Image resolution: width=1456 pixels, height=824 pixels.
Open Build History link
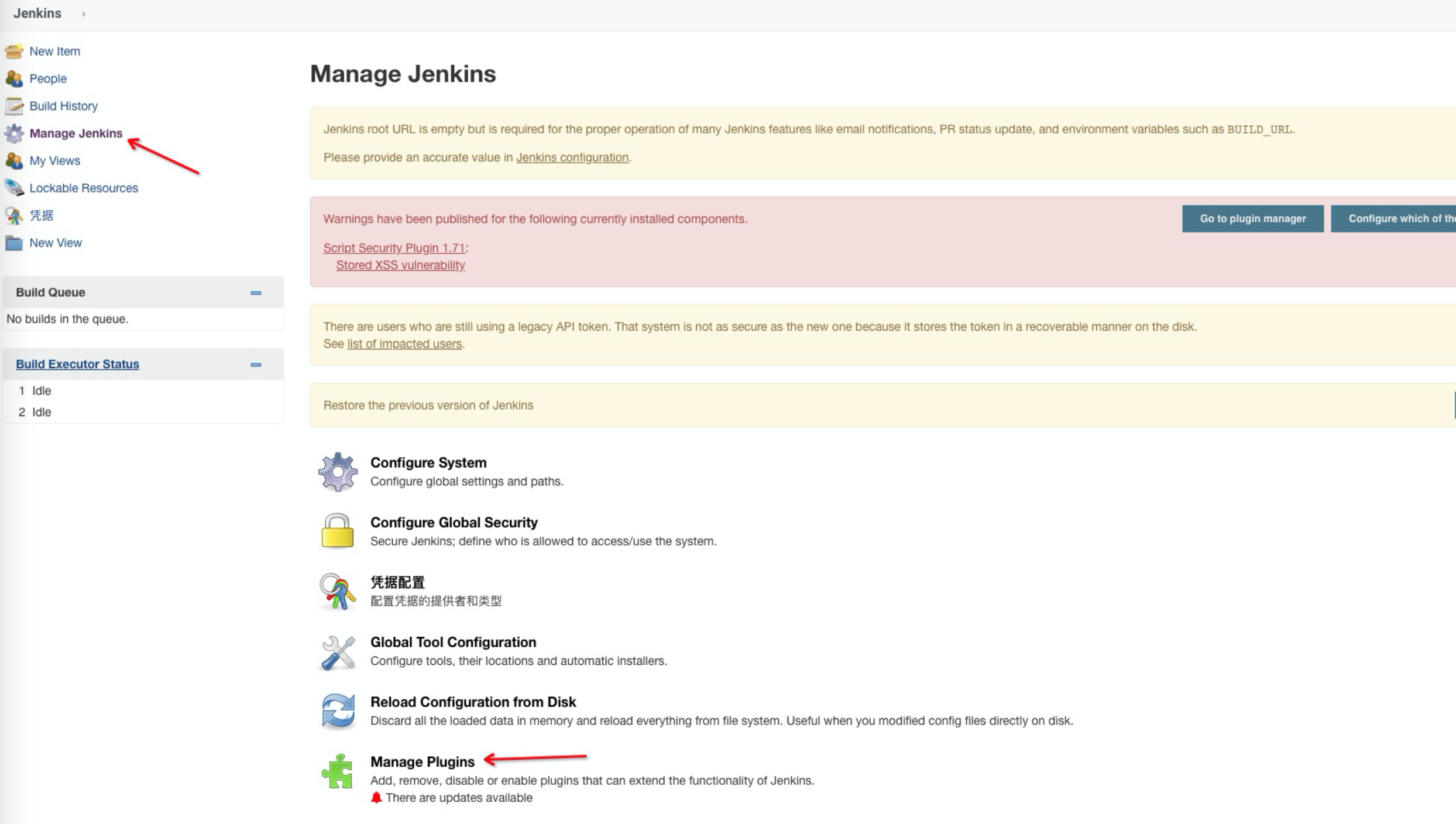(63, 106)
